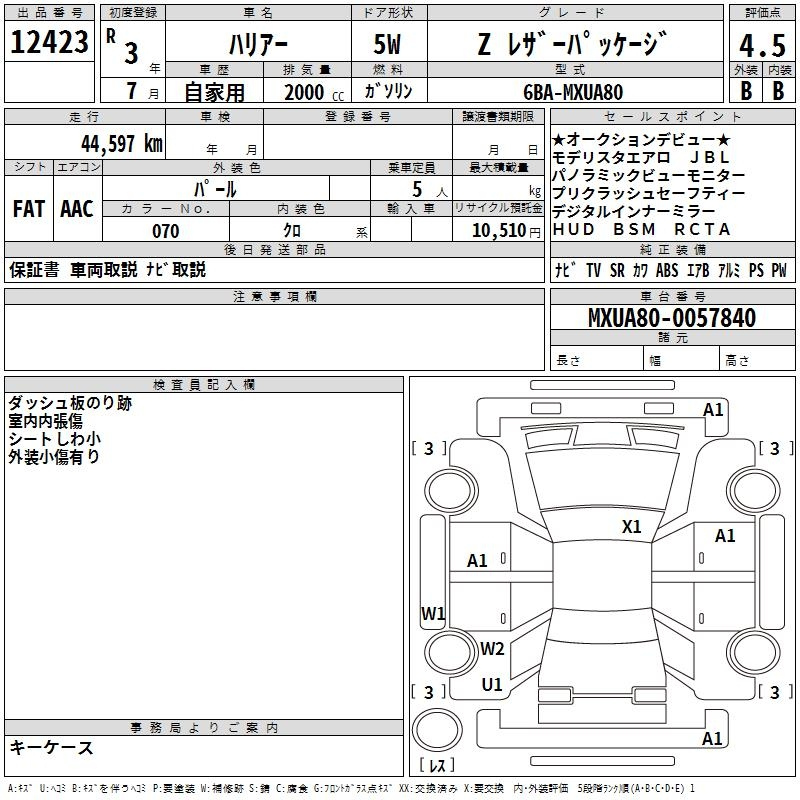This screenshot has width=800, height=800.
Task: Click the ★オークションデビュー★ sales point
Action: (641, 139)
